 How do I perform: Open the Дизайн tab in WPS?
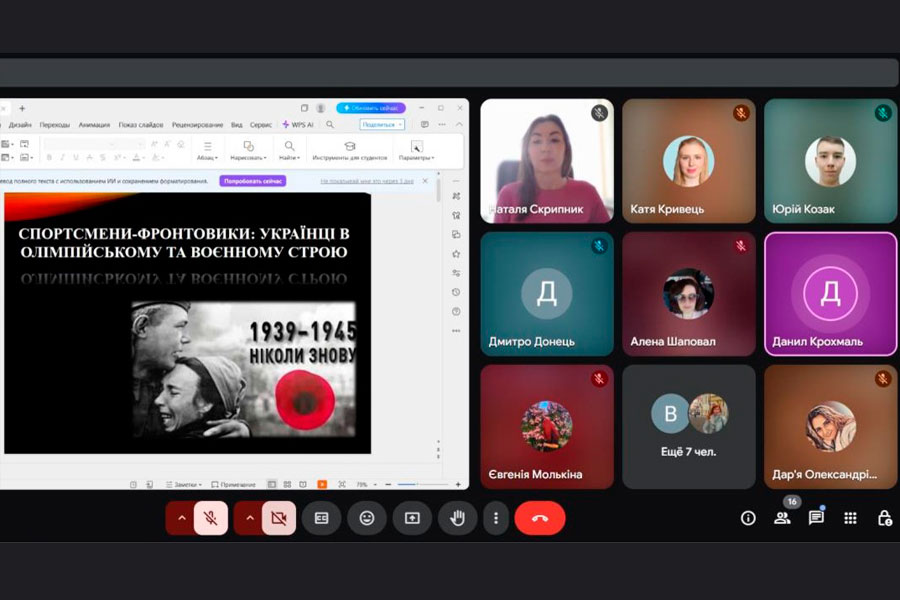[x=20, y=125]
